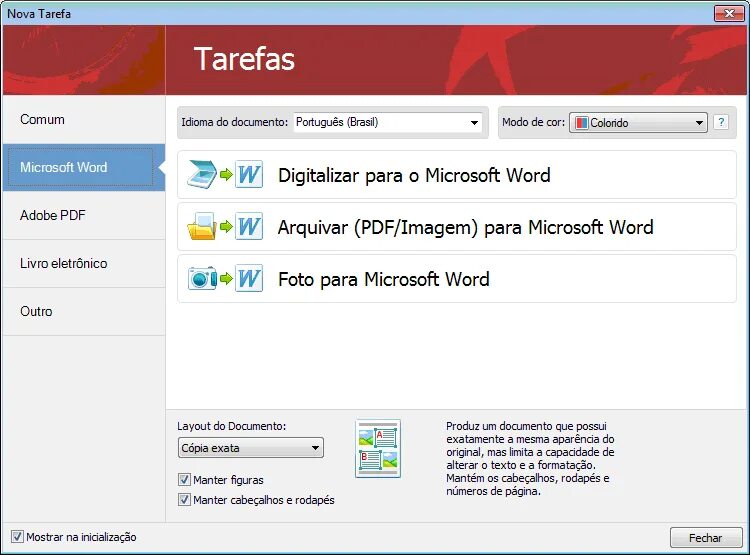Open the Idioma do documento dropdown
The height and width of the screenshot is (555, 750).
click(x=388, y=122)
